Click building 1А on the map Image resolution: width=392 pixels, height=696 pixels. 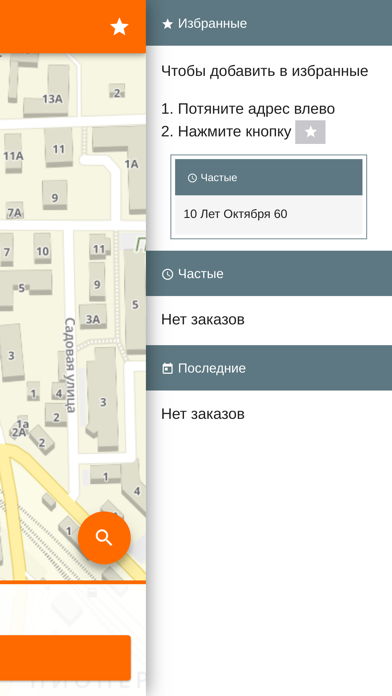tap(131, 164)
